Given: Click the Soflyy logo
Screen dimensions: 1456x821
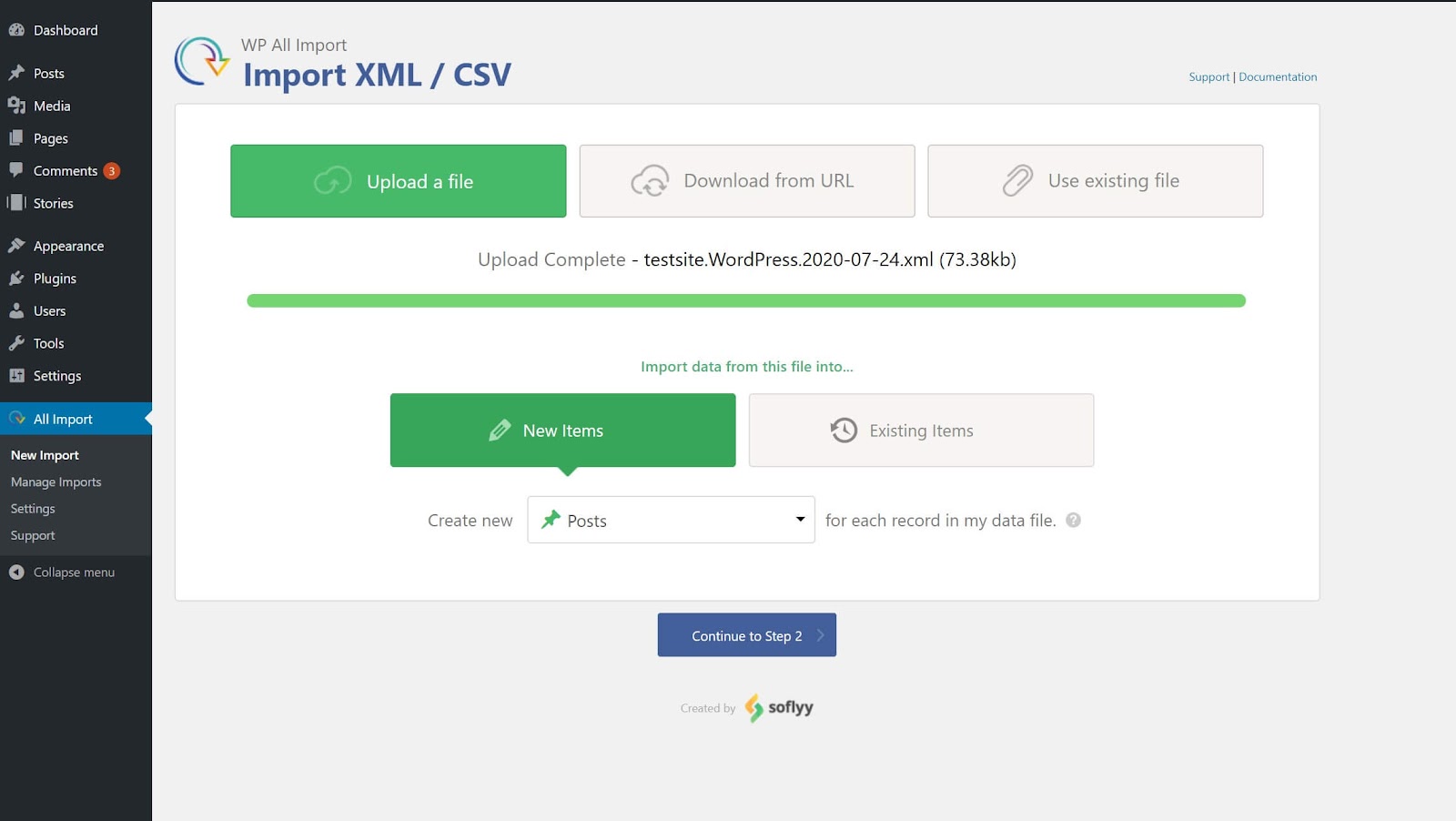Looking at the screenshot, I should click(779, 707).
